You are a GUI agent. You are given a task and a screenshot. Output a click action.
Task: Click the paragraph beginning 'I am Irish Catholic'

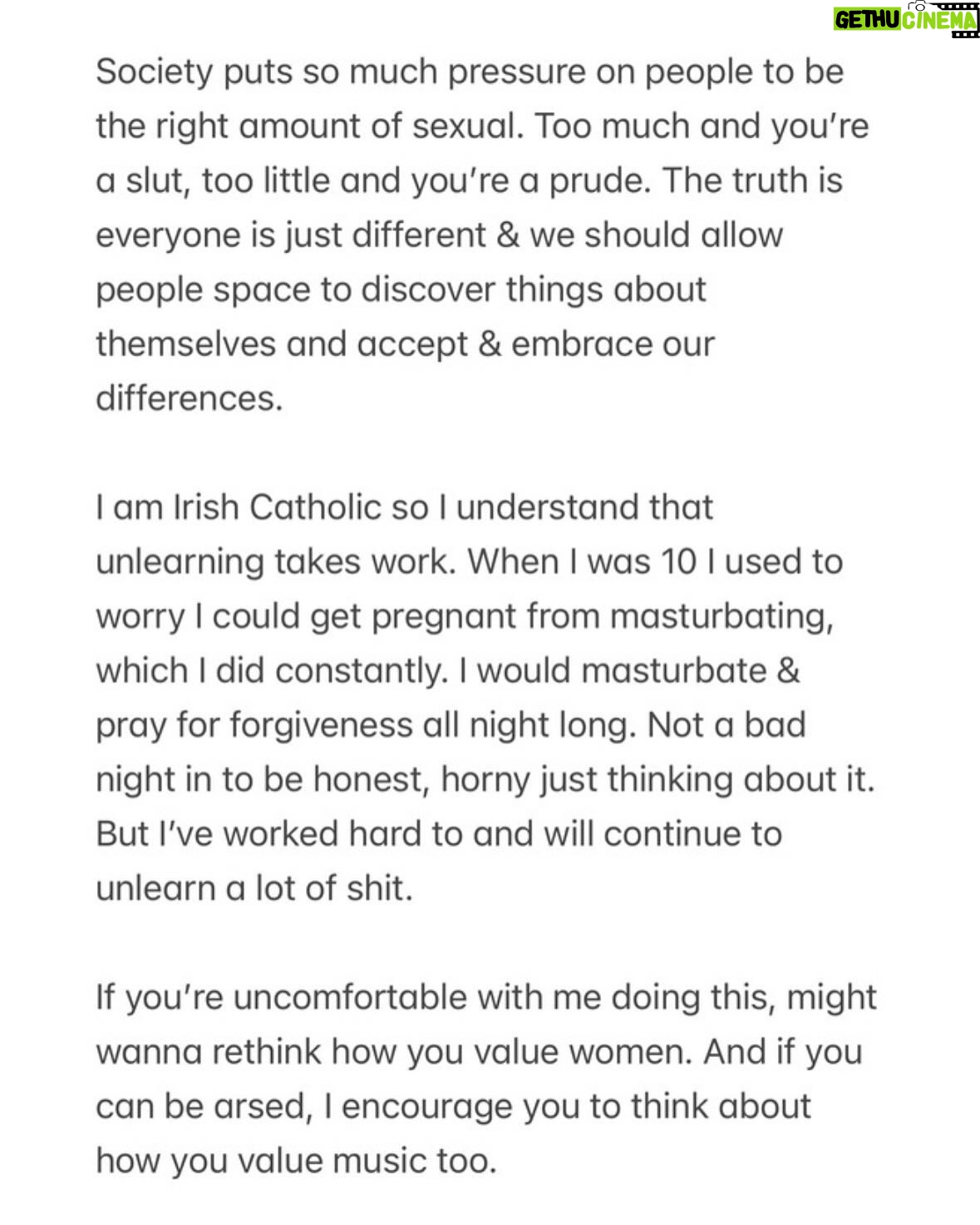pos(485,697)
